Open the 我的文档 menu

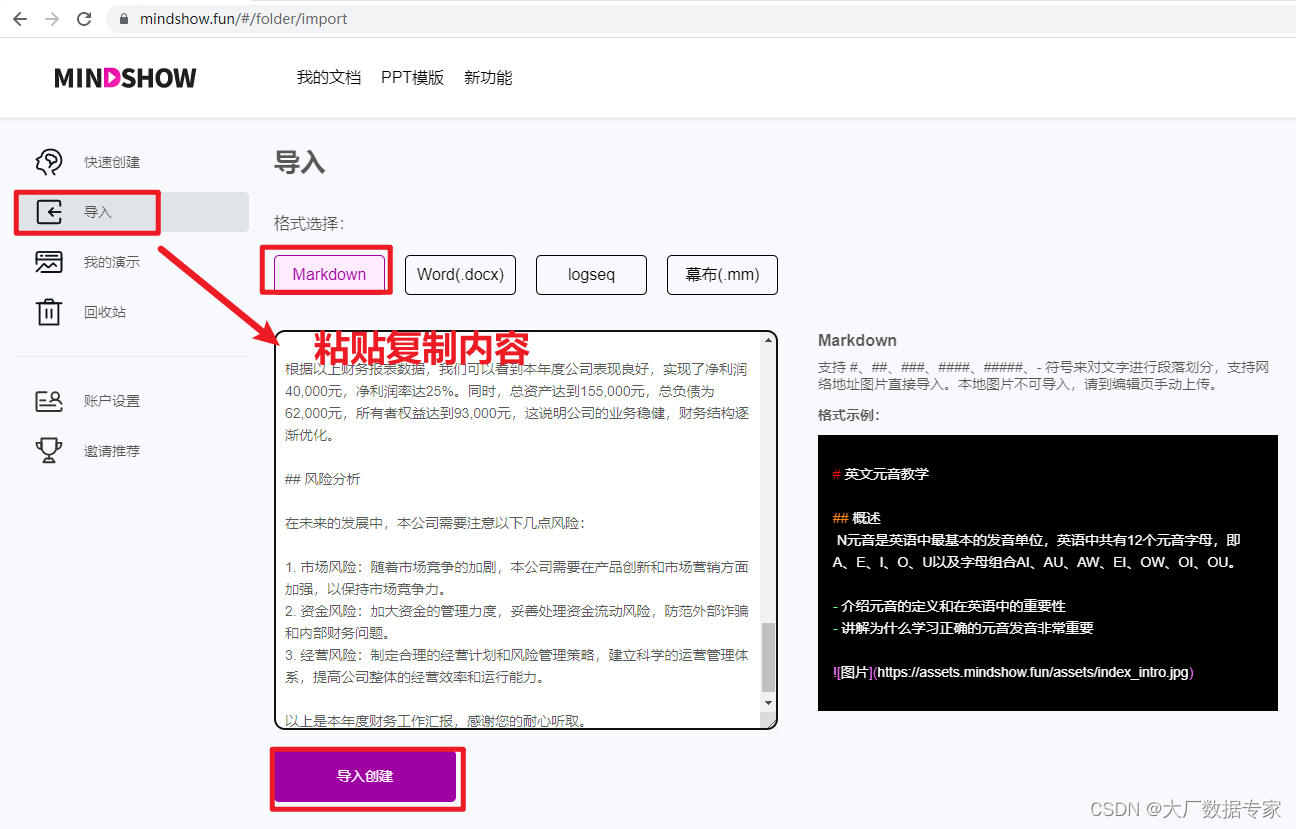[x=329, y=78]
